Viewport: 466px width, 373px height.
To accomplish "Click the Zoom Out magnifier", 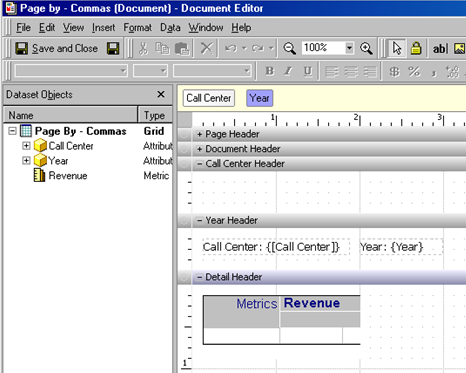I will click(x=289, y=49).
